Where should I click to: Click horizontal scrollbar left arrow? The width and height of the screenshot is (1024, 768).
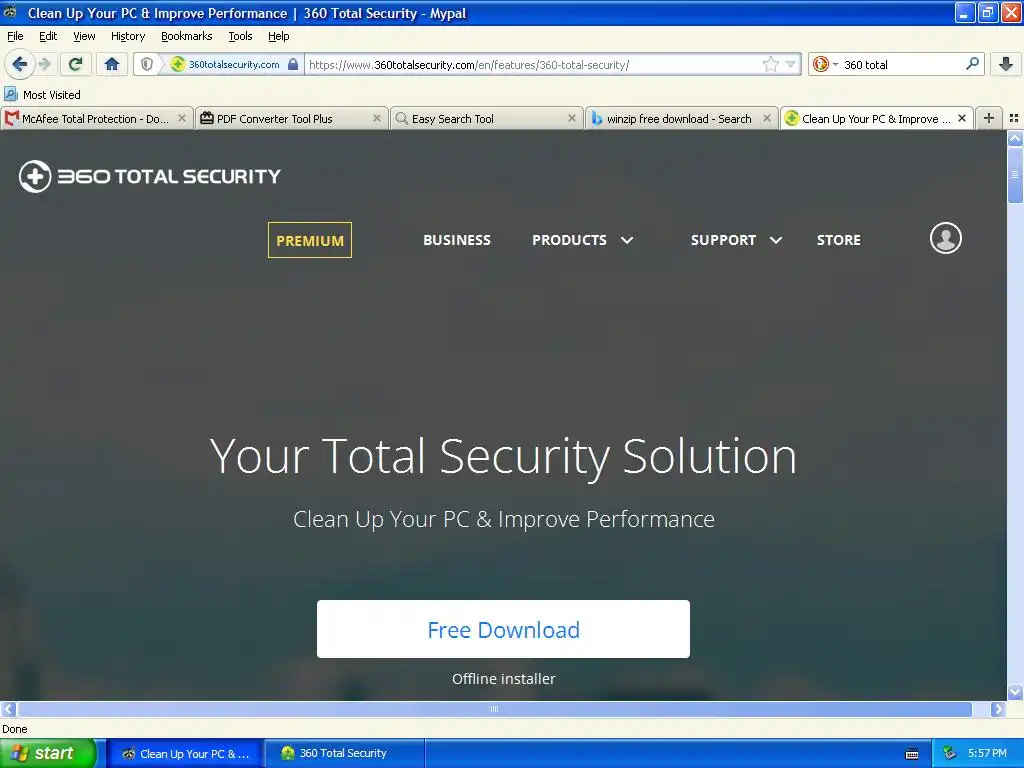(x=8, y=709)
